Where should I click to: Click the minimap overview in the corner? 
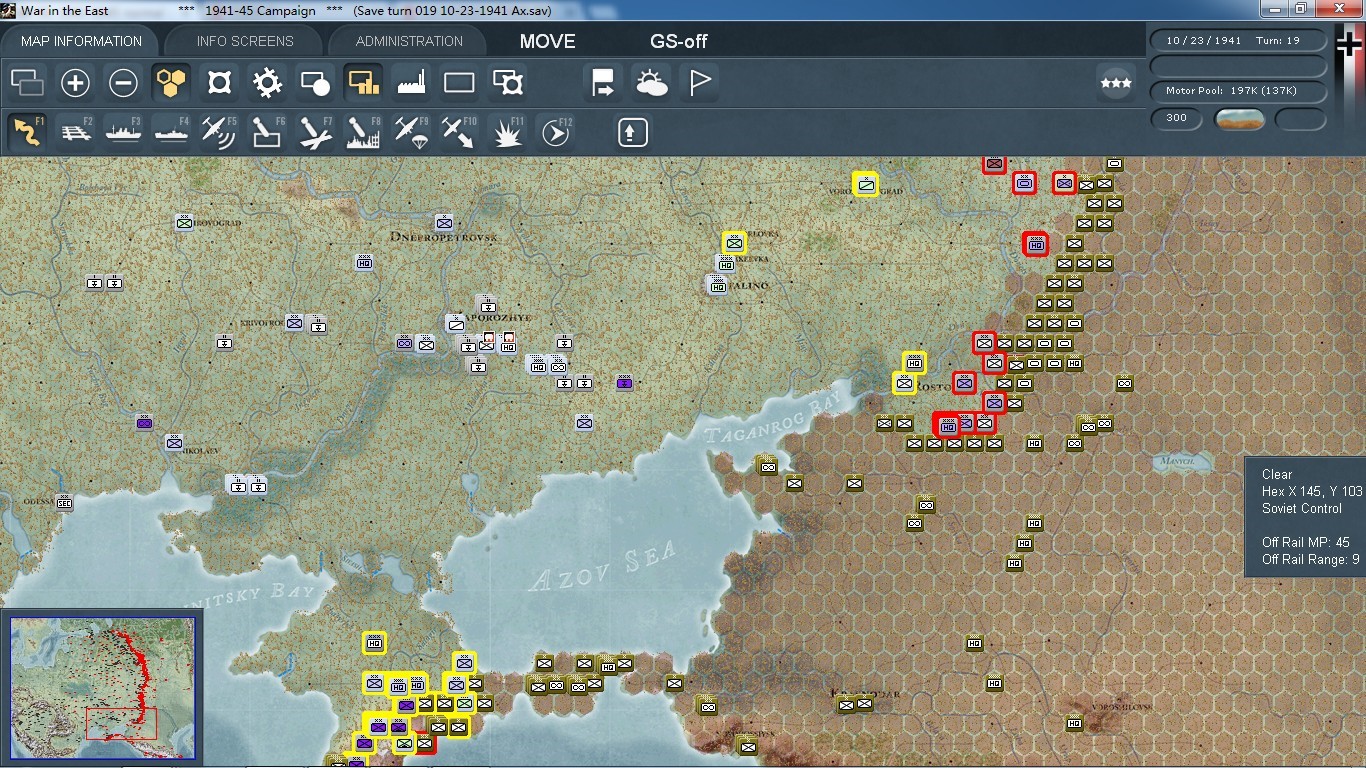[103, 688]
